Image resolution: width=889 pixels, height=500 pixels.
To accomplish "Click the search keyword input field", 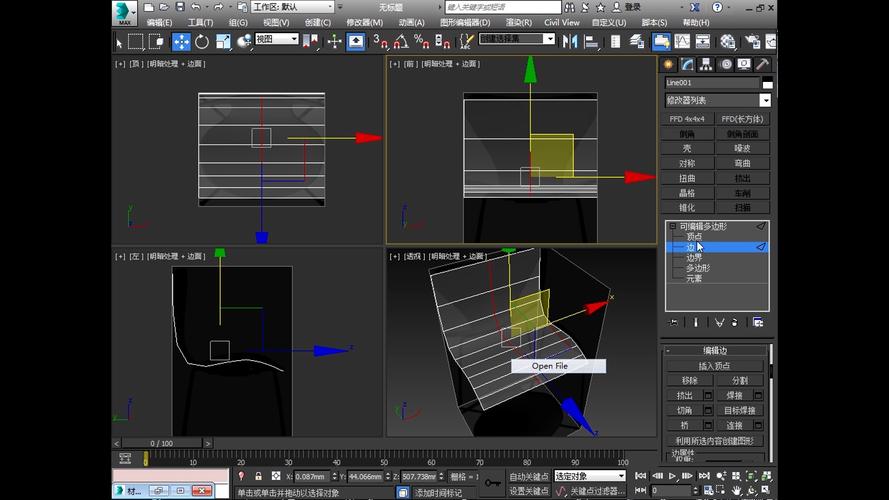I will point(503,7).
